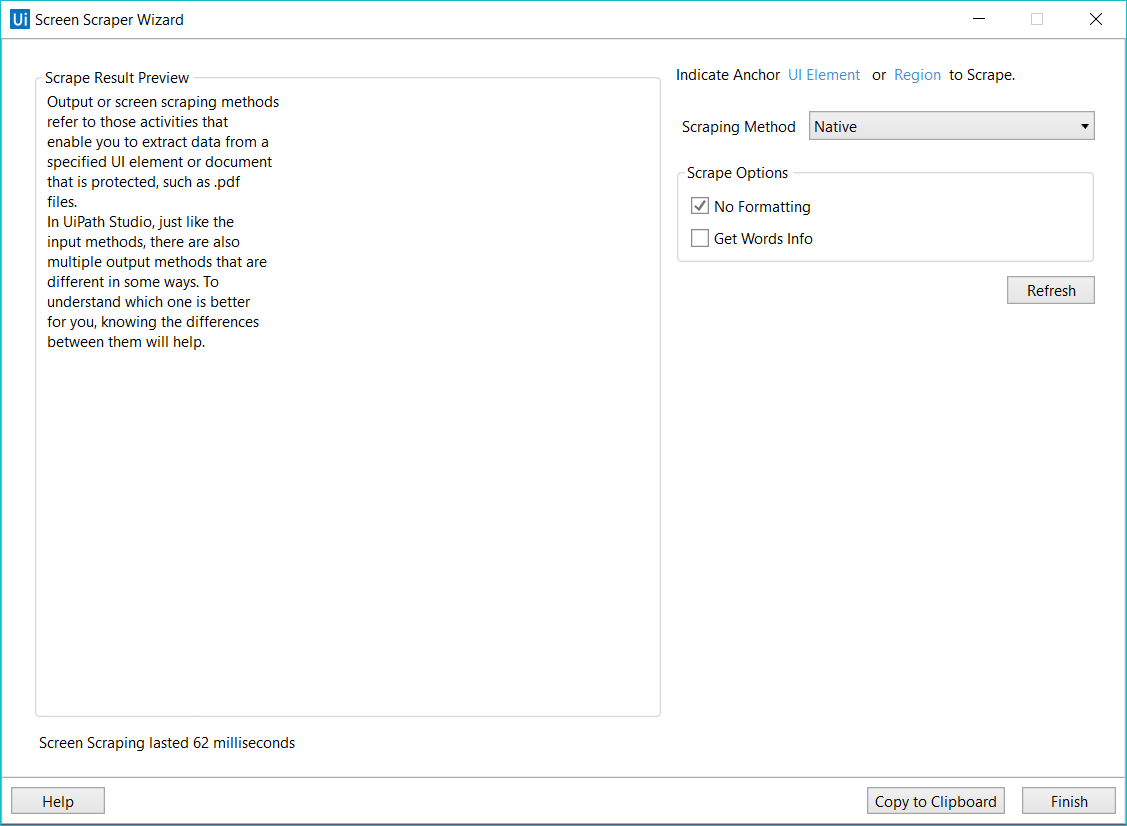Click the Scraping Method label
This screenshot has height=826, width=1127.
[x=738, y=127]
